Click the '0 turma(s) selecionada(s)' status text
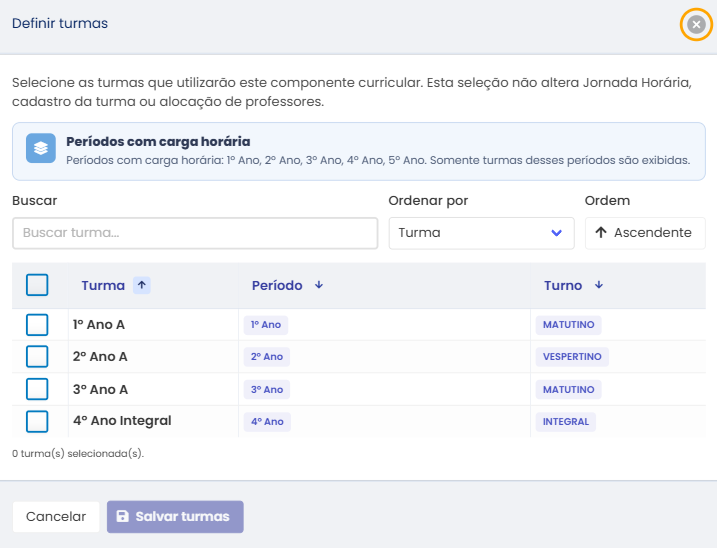Screen dimensions: 717x549 [x=78, y=454]
